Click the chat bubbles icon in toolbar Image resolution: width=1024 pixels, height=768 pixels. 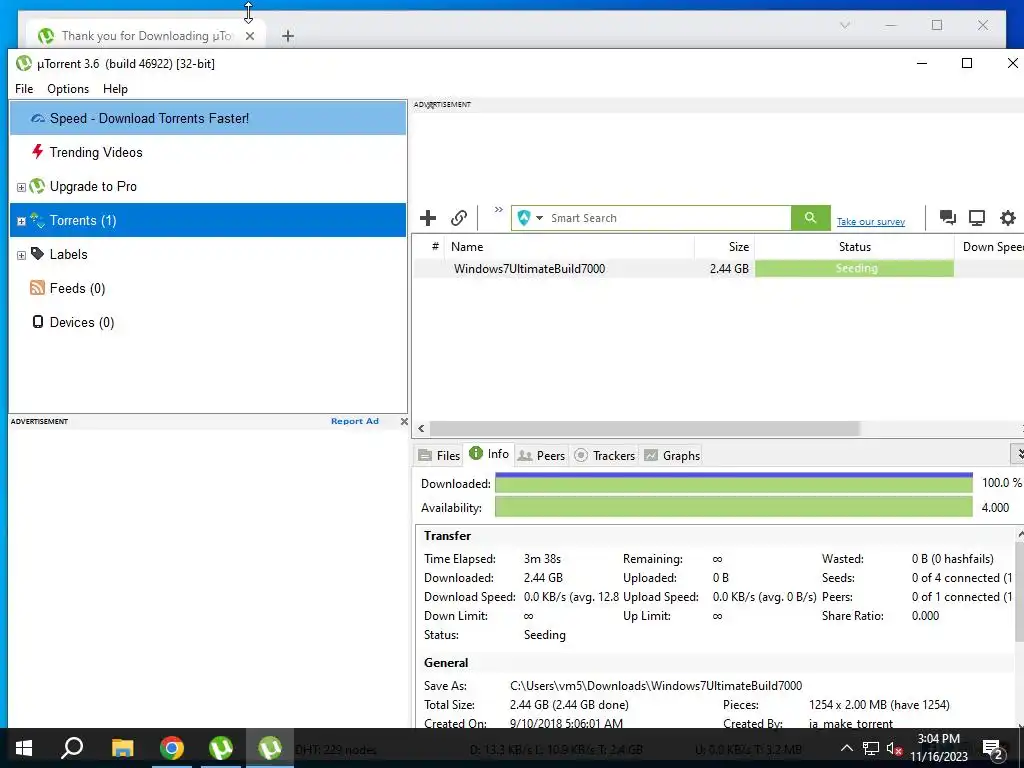[x=948, y=217]
